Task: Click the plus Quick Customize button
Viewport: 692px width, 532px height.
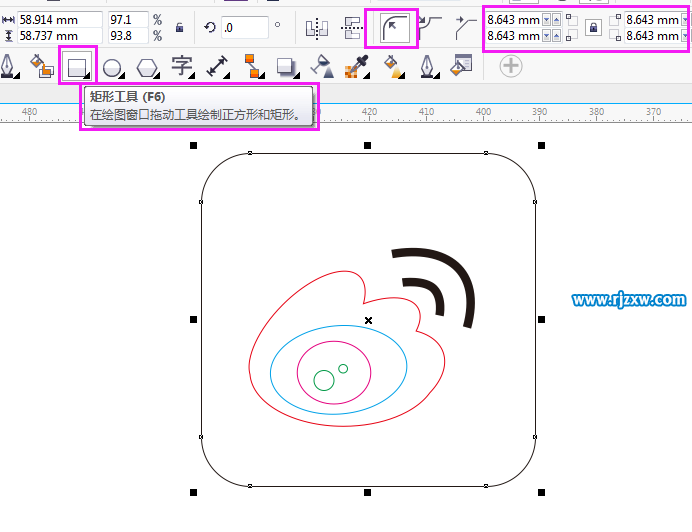Action: [511, 66]
